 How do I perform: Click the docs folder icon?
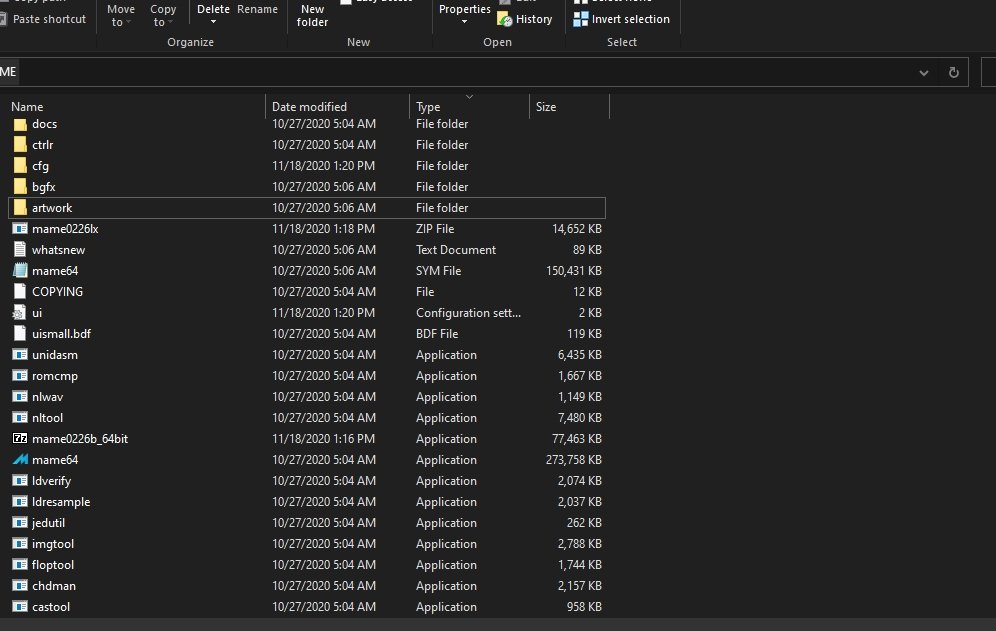(20, 124)
